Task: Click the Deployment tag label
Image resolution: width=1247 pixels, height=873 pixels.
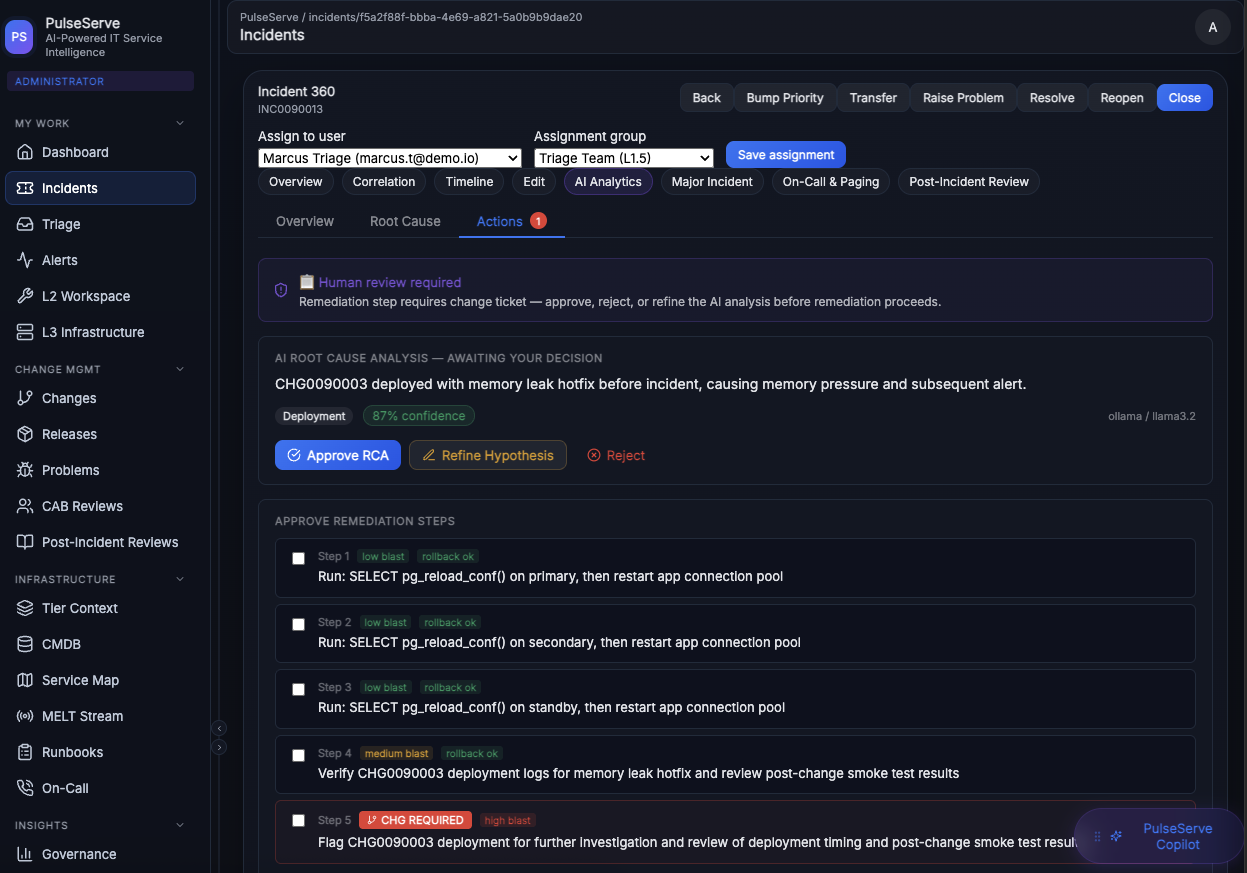Action: pos(314,416)
